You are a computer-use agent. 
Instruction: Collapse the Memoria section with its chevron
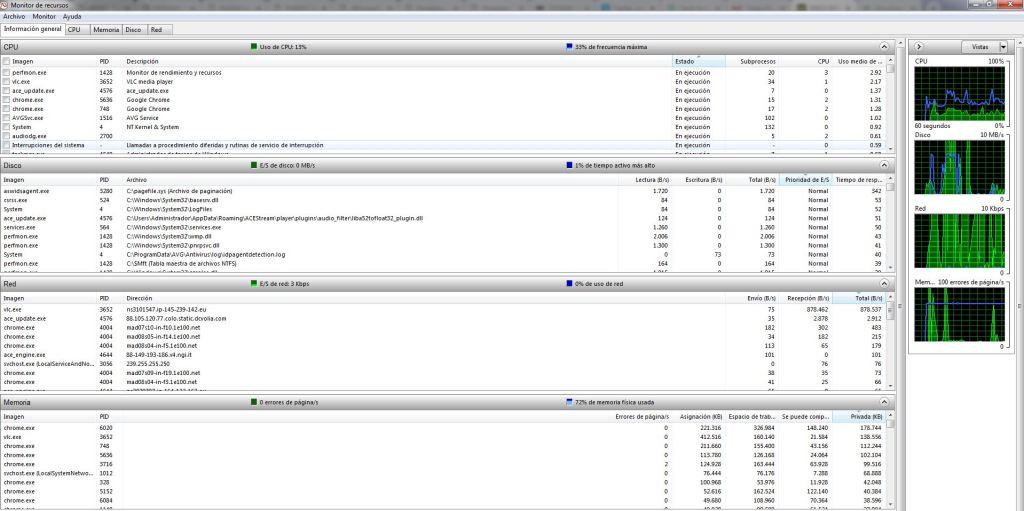[x=884, y=402]
